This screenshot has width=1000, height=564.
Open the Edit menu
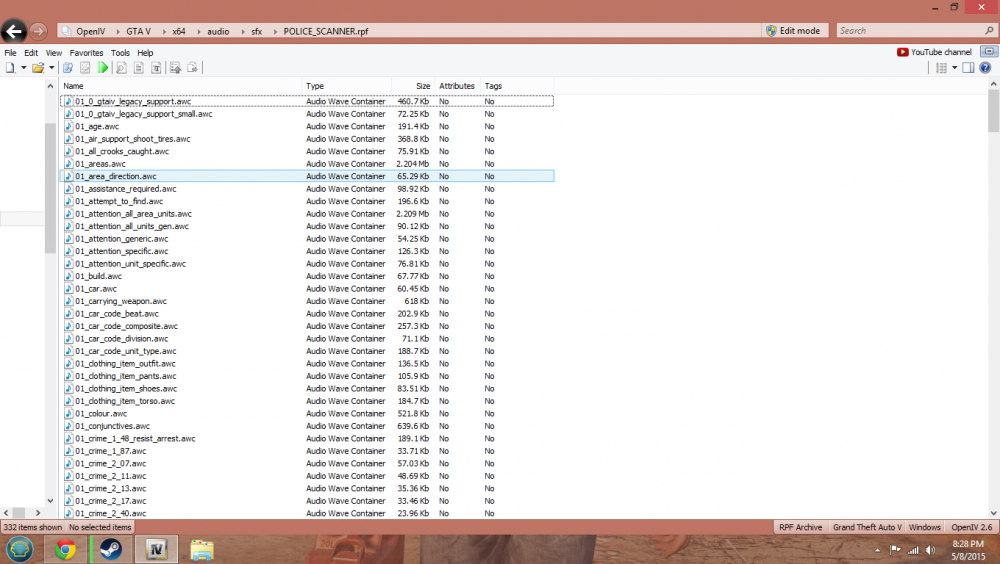[31, 53]
